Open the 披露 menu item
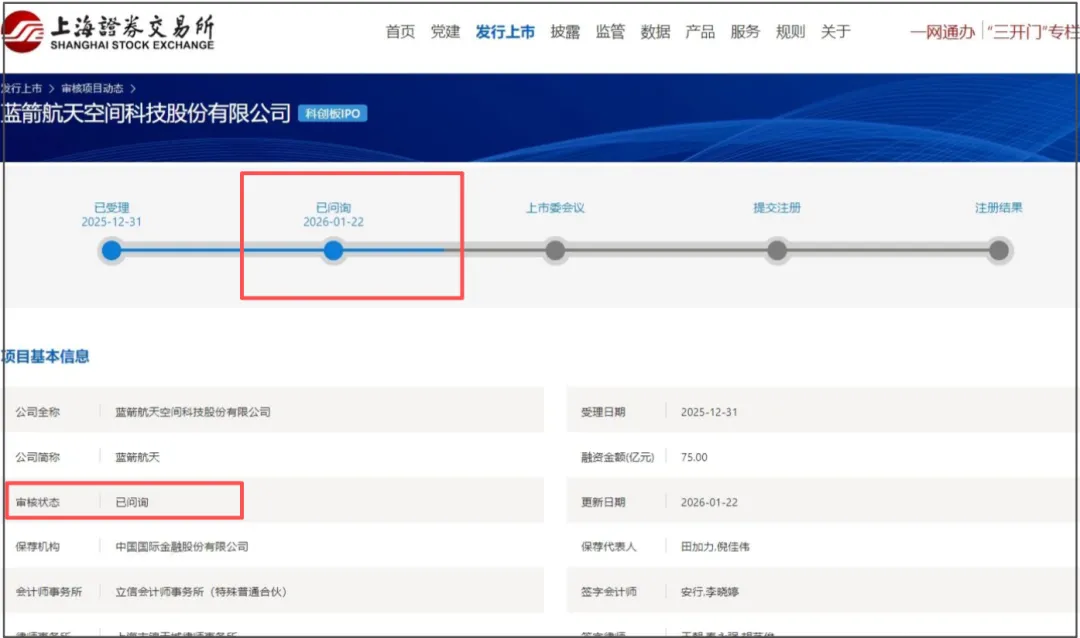The image size is (1080, 638). [x=565, y=32]
